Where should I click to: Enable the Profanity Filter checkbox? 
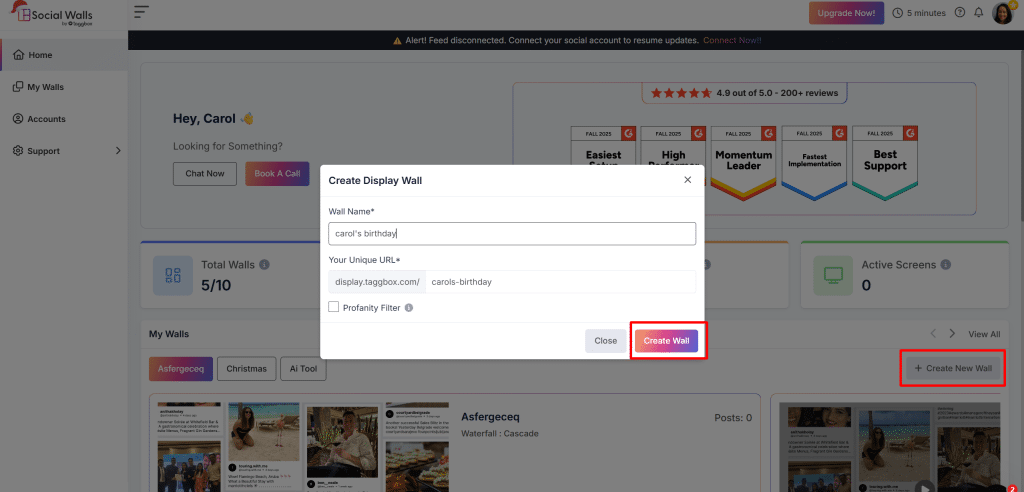[334, 307]
